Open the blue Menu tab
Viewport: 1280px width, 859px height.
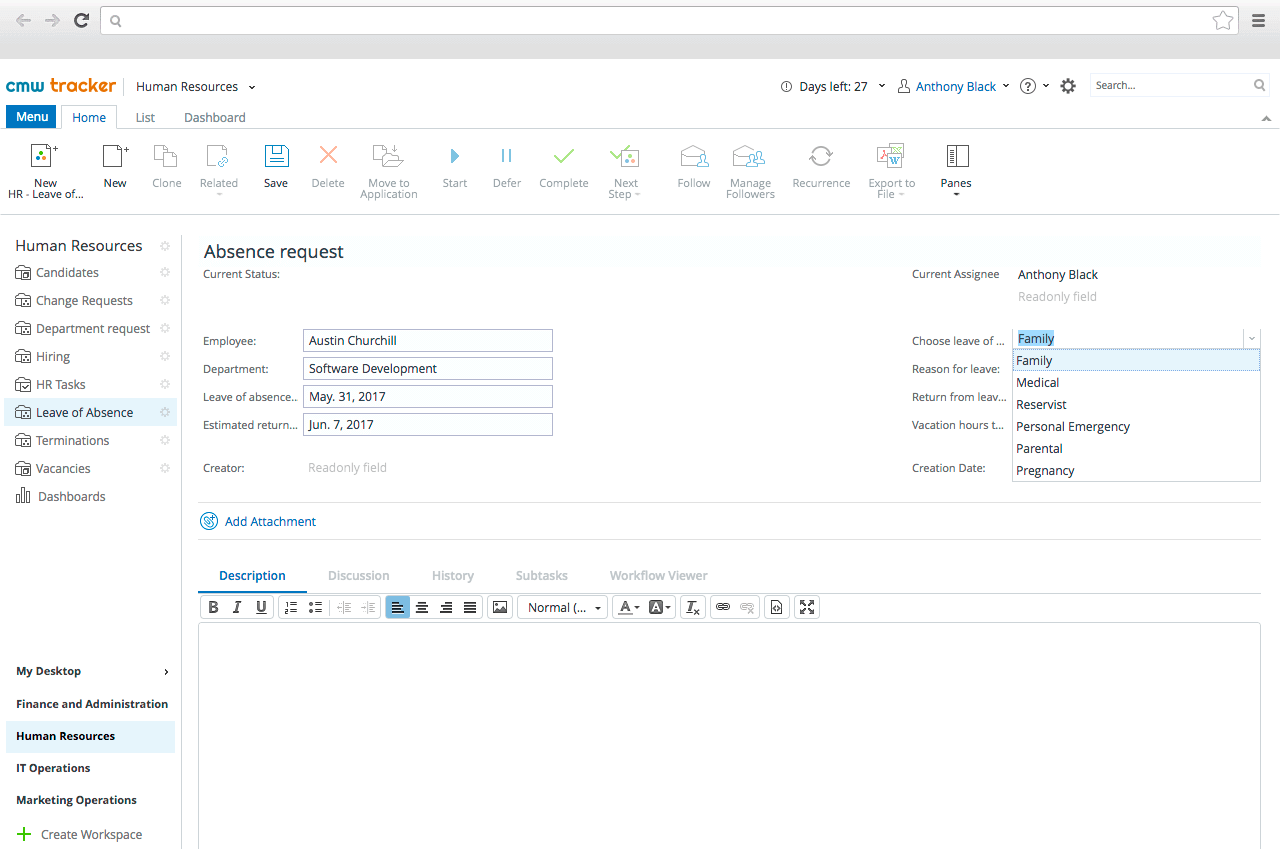pos(32,117)
